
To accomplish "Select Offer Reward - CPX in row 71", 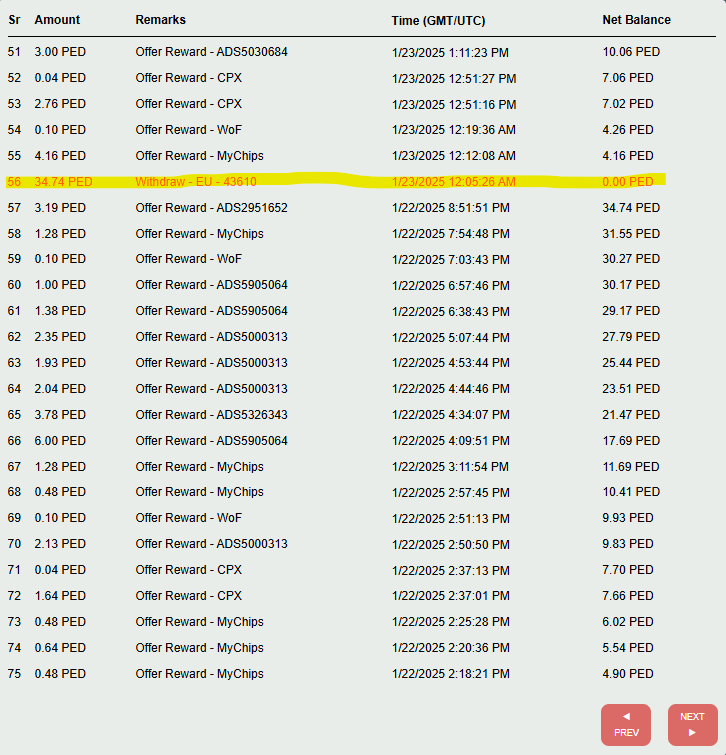I will point(188,570).
